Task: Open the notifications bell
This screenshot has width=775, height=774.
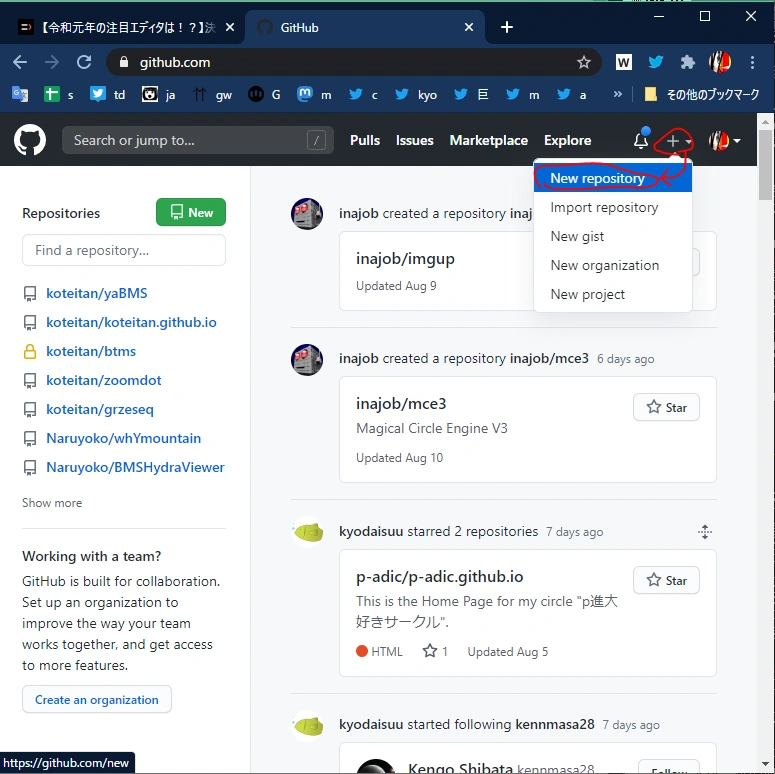Action: tap(641, 140)
